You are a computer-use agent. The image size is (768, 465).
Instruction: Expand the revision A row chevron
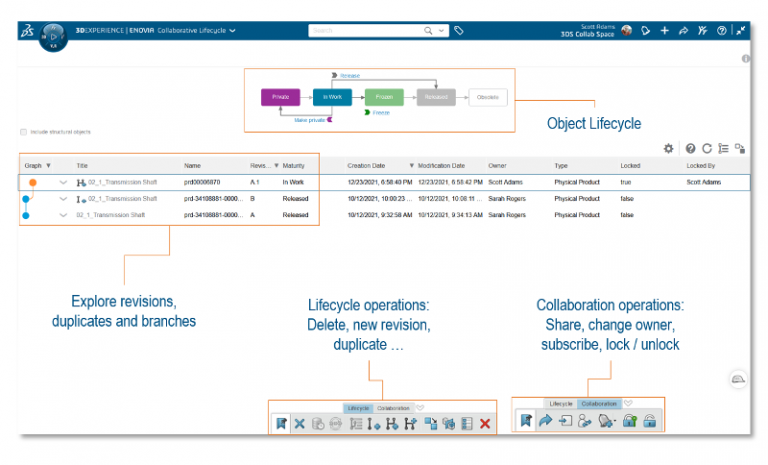point(63,215)
